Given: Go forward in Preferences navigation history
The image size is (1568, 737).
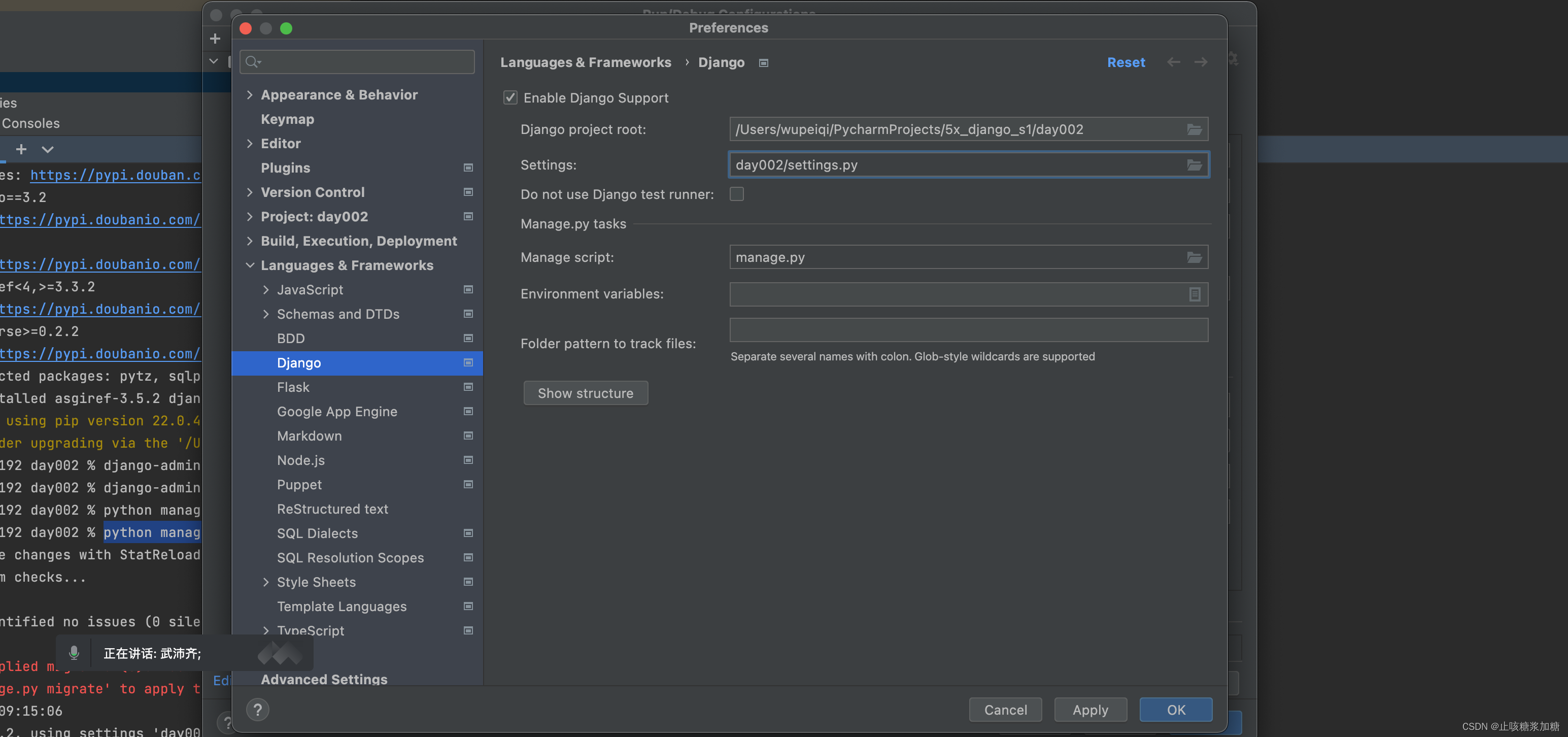Looking at the screenshot, I should (1200, 62).
